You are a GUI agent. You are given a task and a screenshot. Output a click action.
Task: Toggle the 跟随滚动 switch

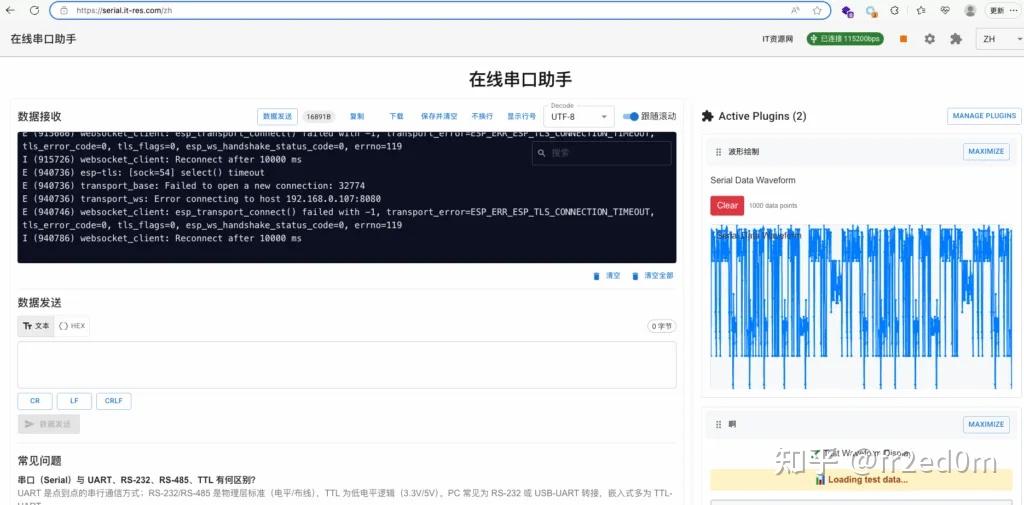coord(630,116)
